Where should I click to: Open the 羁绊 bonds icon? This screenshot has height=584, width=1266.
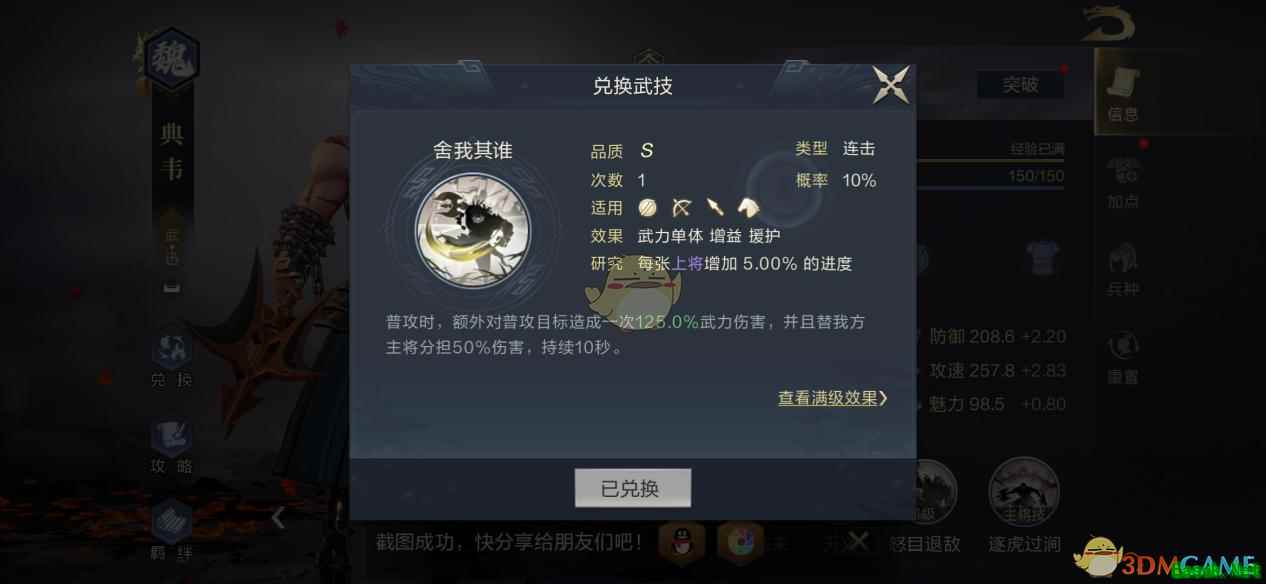pos(171,530)
